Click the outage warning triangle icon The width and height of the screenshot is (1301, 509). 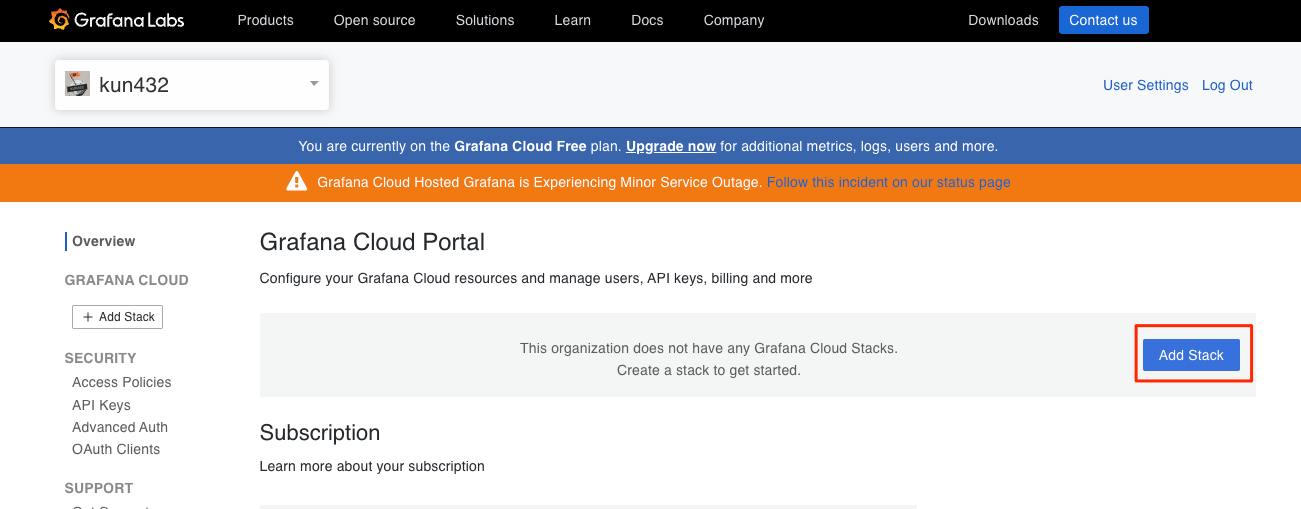pyautogui.click(x=297, y=181)
